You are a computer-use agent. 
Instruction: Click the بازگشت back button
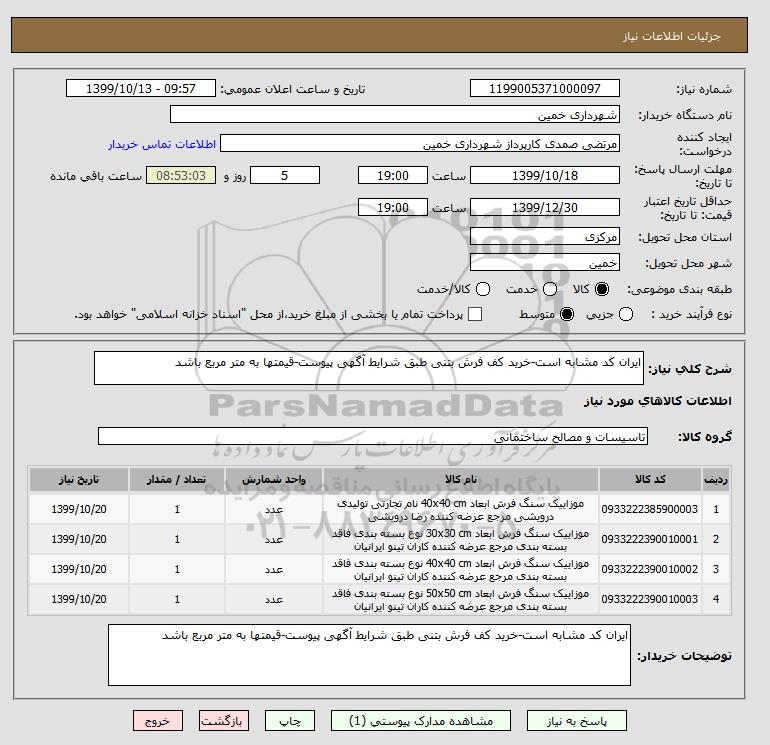click(x=224, y=721)
